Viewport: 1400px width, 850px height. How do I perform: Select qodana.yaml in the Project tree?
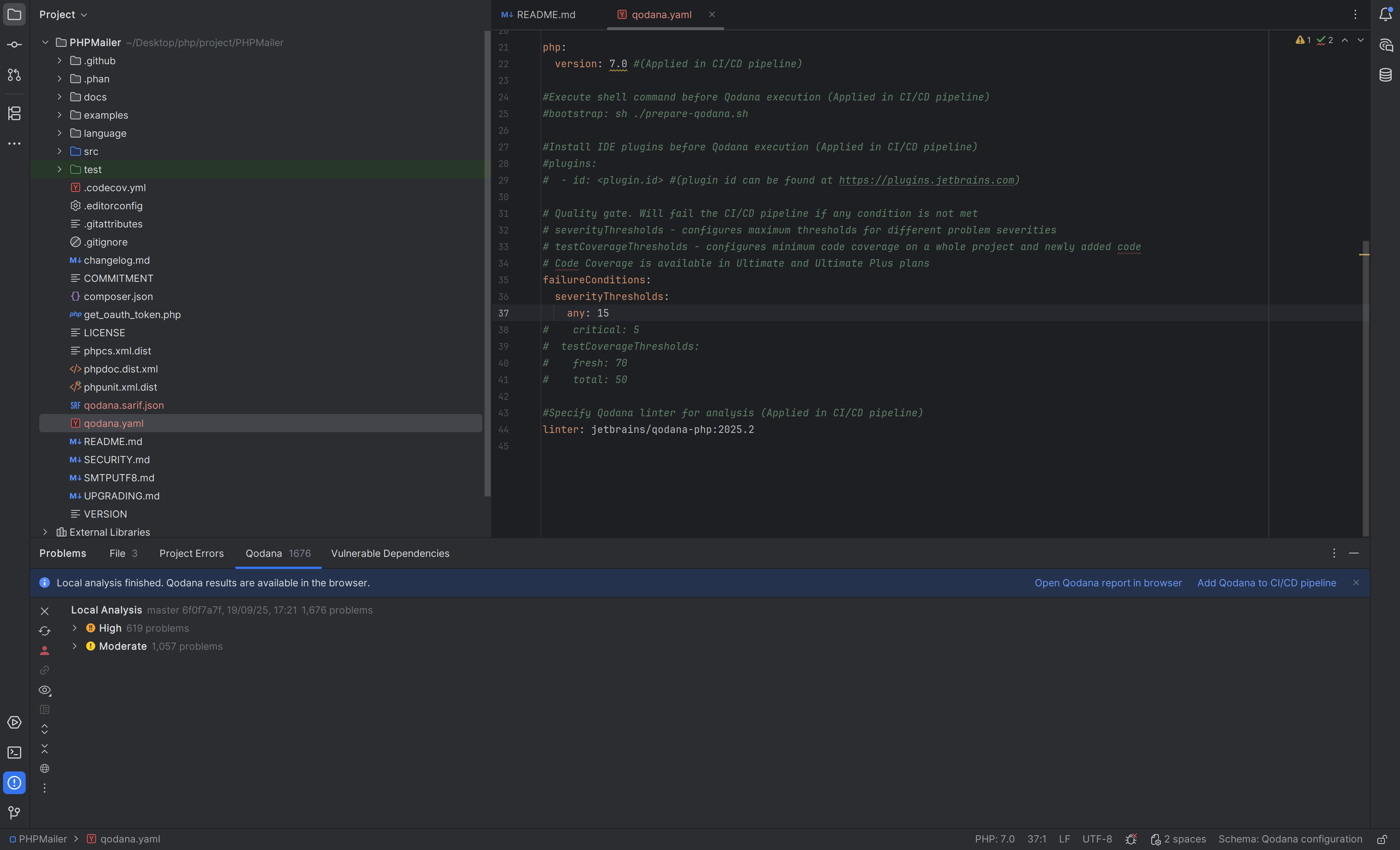[113, 423]
